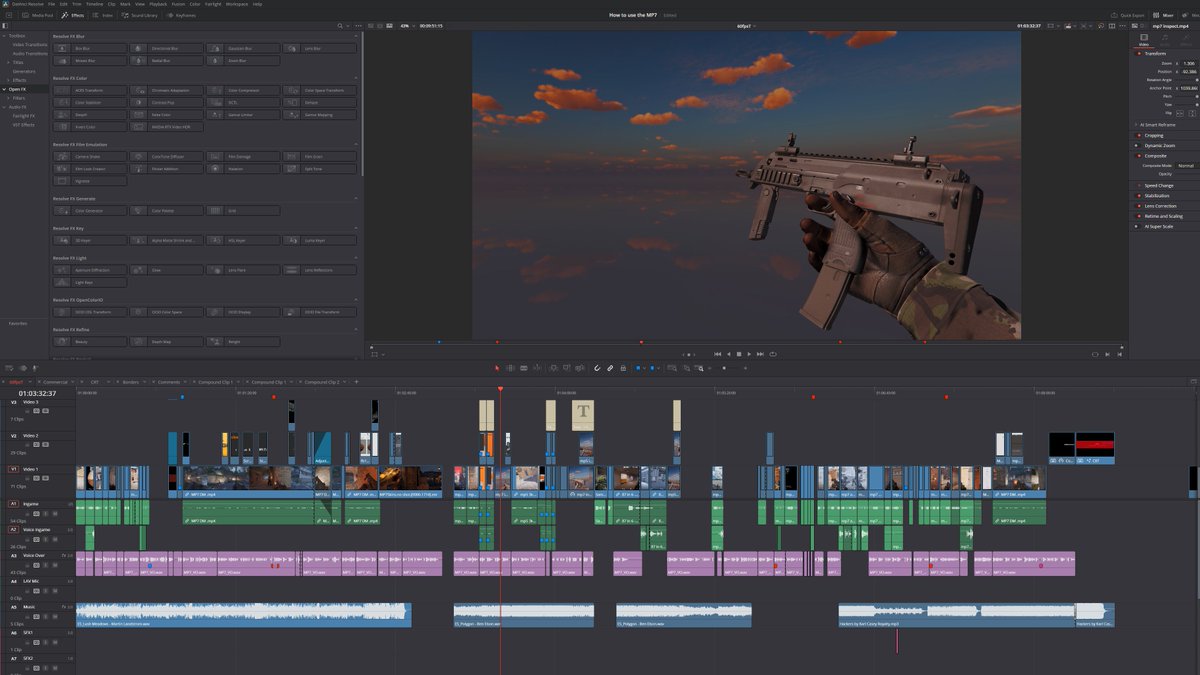This screenshot has width=1200, height=675.
Task: Select the Light Rays effect
Action: [x=90, y=282]
